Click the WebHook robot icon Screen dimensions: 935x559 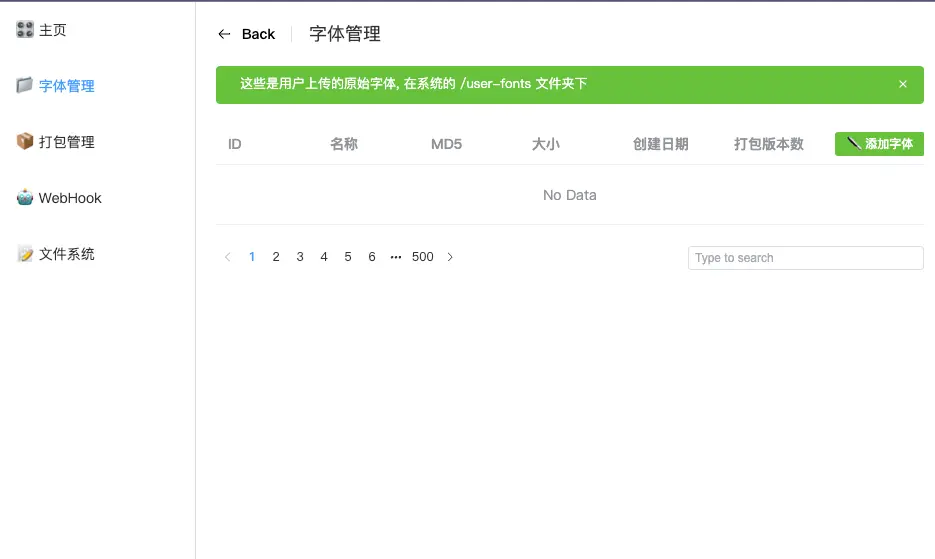pyautogui.click(x=25, y=198)
